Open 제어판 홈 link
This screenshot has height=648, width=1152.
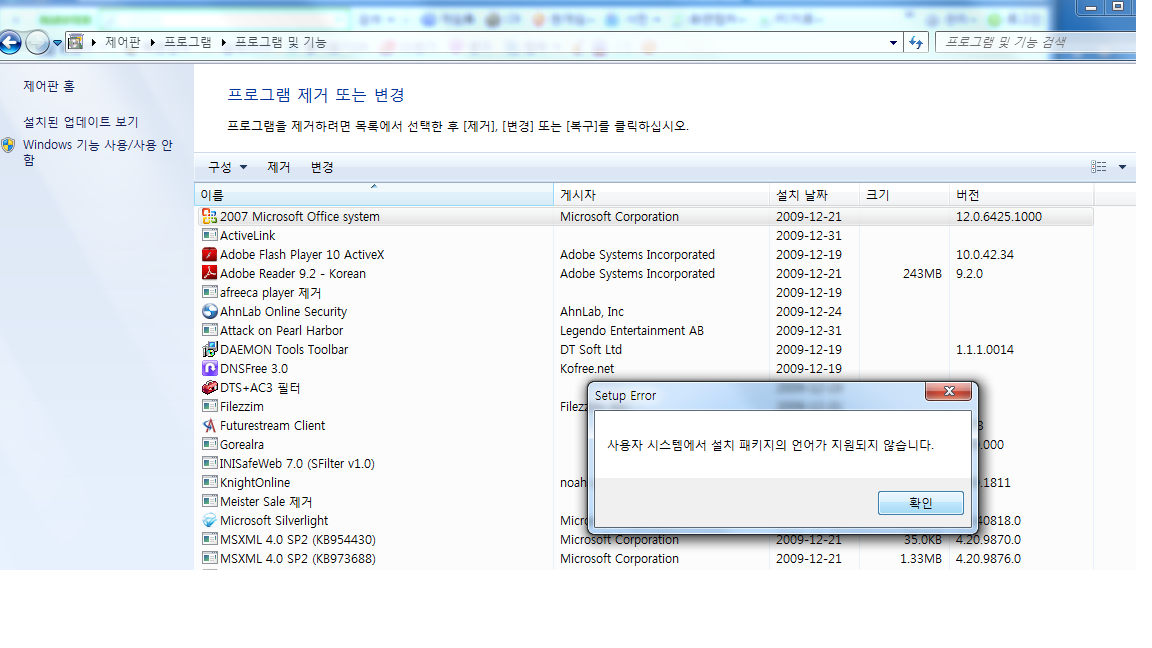tap(48, 86)
